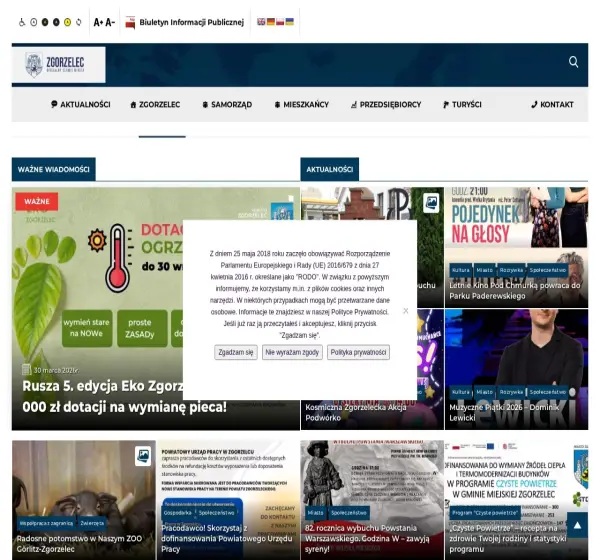Click Zwierzęta tag on ZOO card
Image resolution: width=600 pixels, height=560 pixels.
click(x=92, y=523)
